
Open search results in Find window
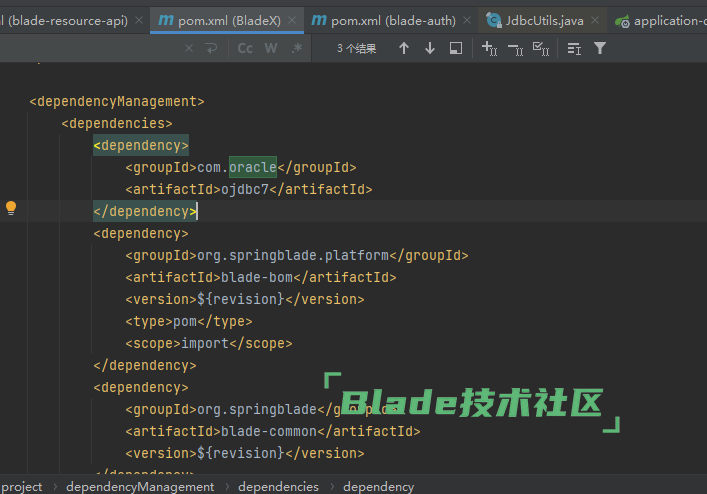456,48
